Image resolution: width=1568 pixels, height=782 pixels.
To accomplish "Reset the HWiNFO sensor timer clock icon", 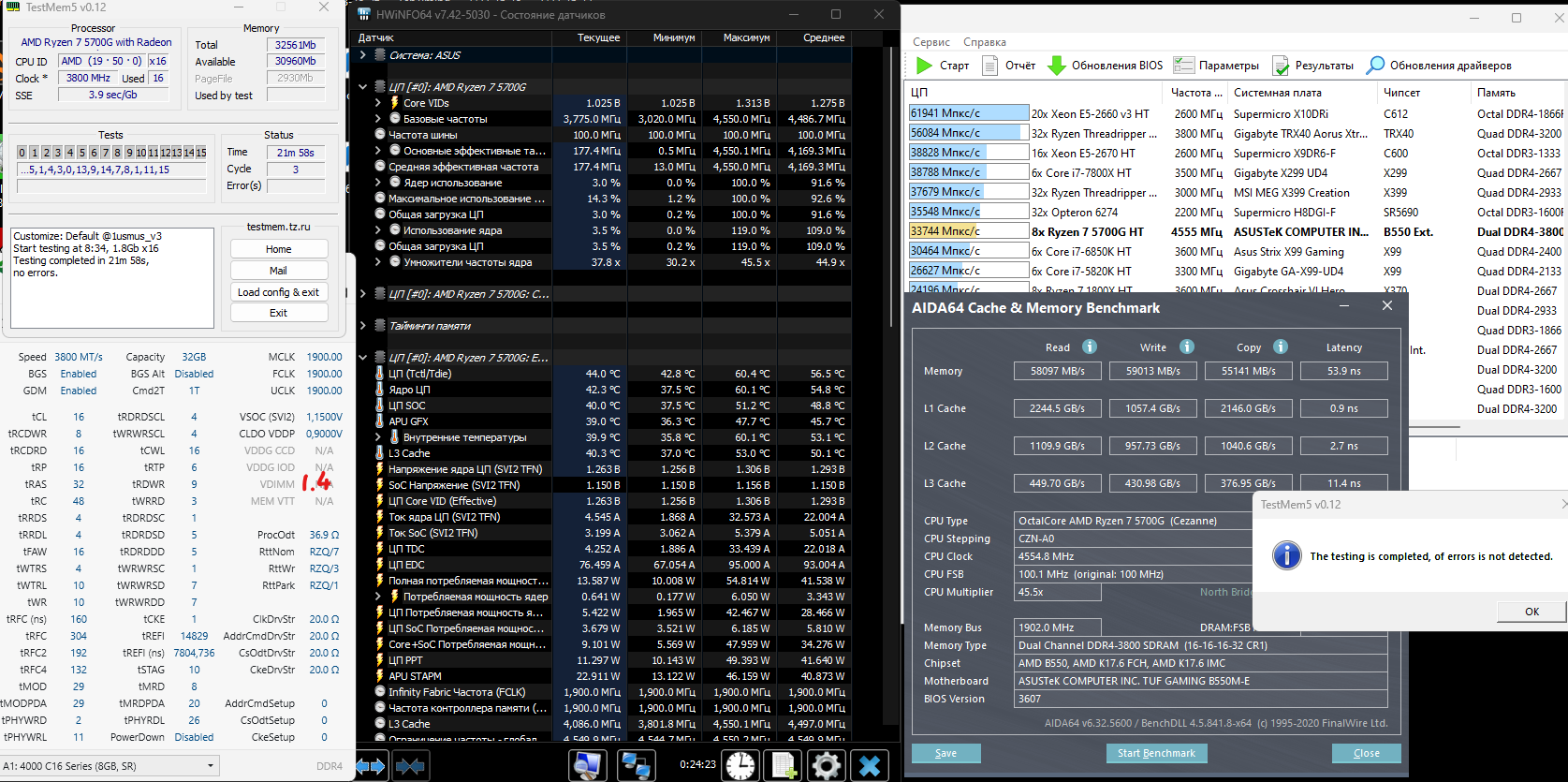I will coord(740,766).
